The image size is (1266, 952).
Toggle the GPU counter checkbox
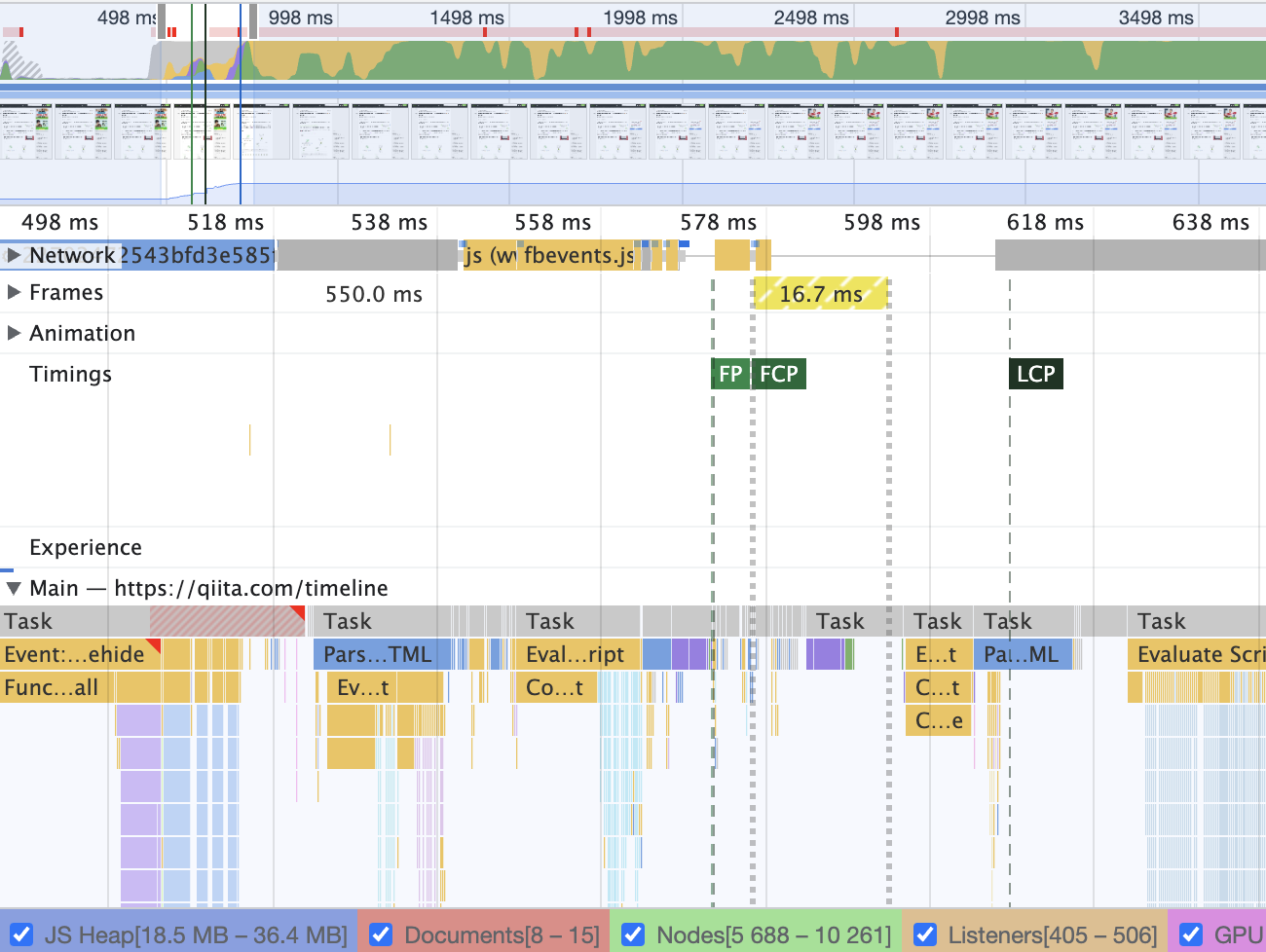tap(1190, 934)
